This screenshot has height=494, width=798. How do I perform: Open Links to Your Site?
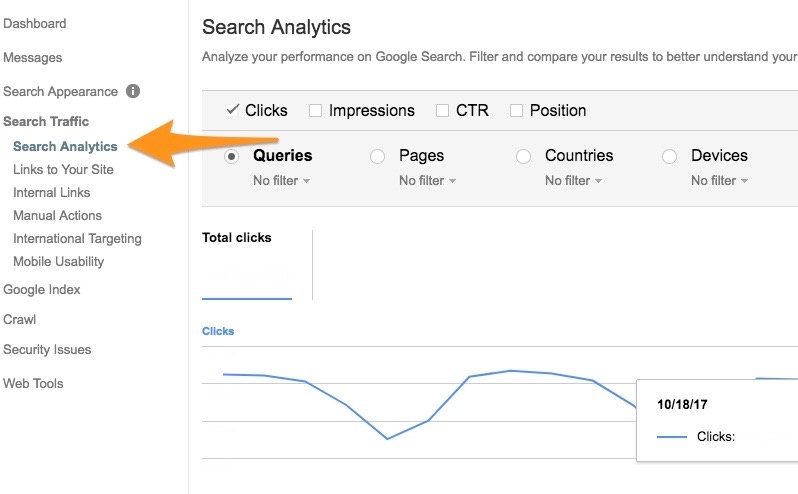pos(63,169)
